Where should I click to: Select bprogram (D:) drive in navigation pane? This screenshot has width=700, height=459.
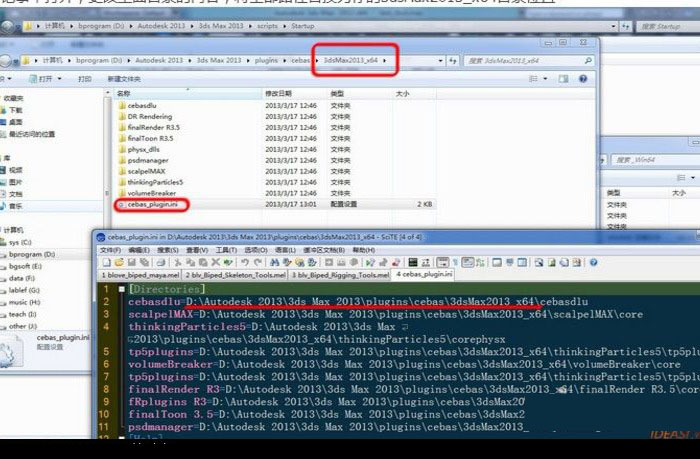[x=32, y=254]
